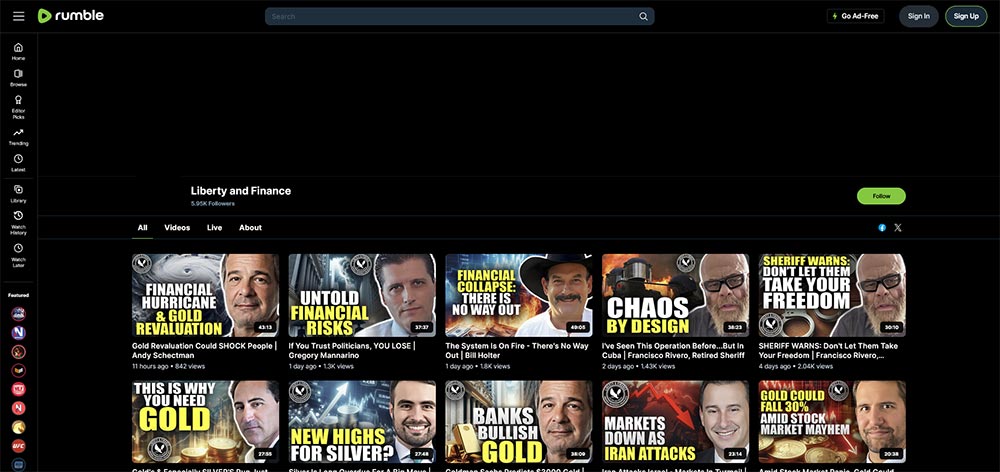Open the UFC featured channel avatar

[x=18, y=446]
